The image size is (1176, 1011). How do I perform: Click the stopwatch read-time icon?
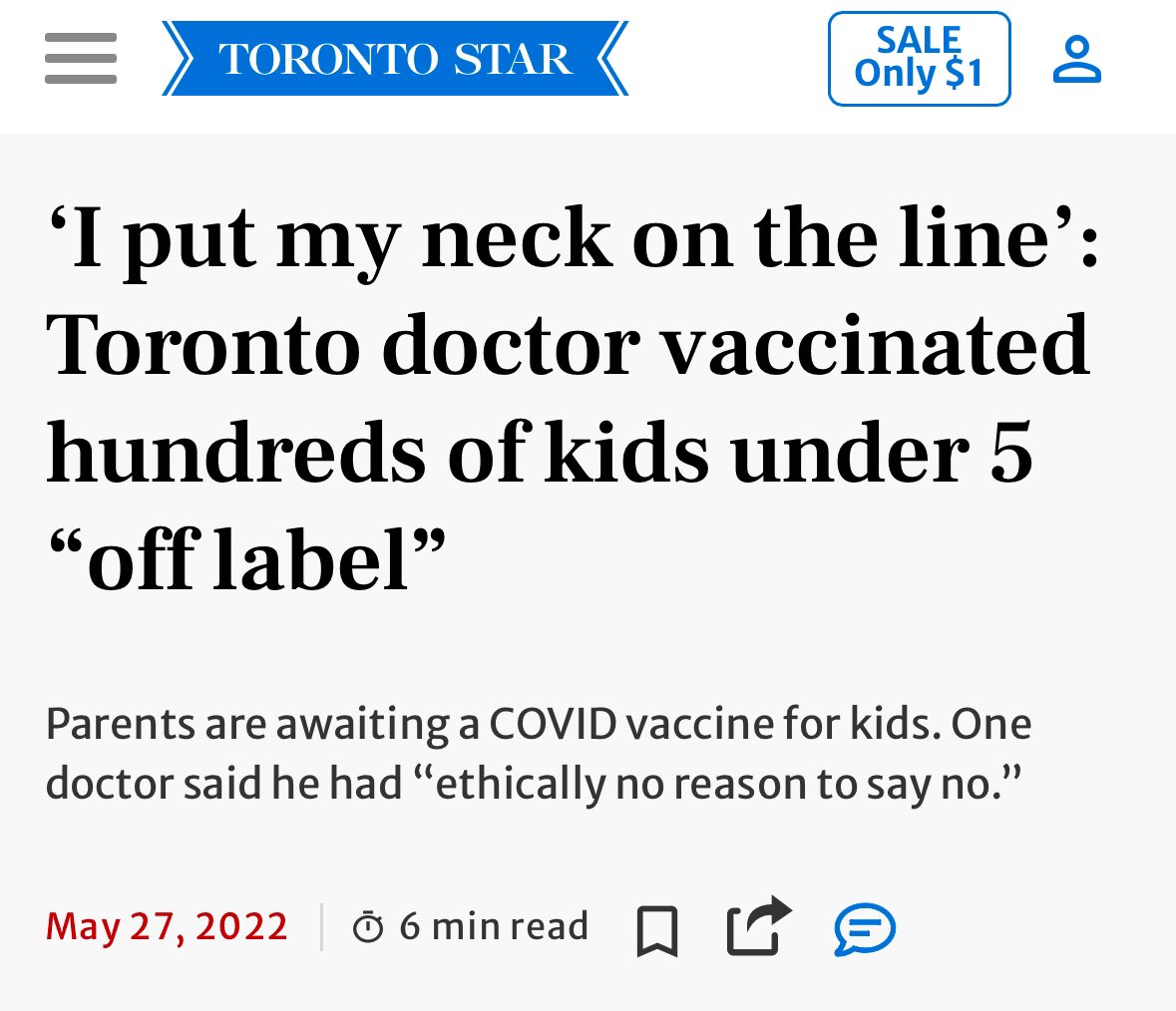pyautogui.click(x=368, y=928)
